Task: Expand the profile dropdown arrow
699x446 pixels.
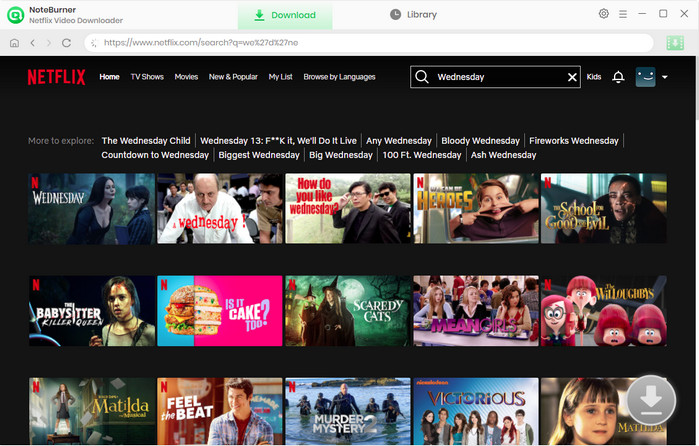Action: pos(664,77)
